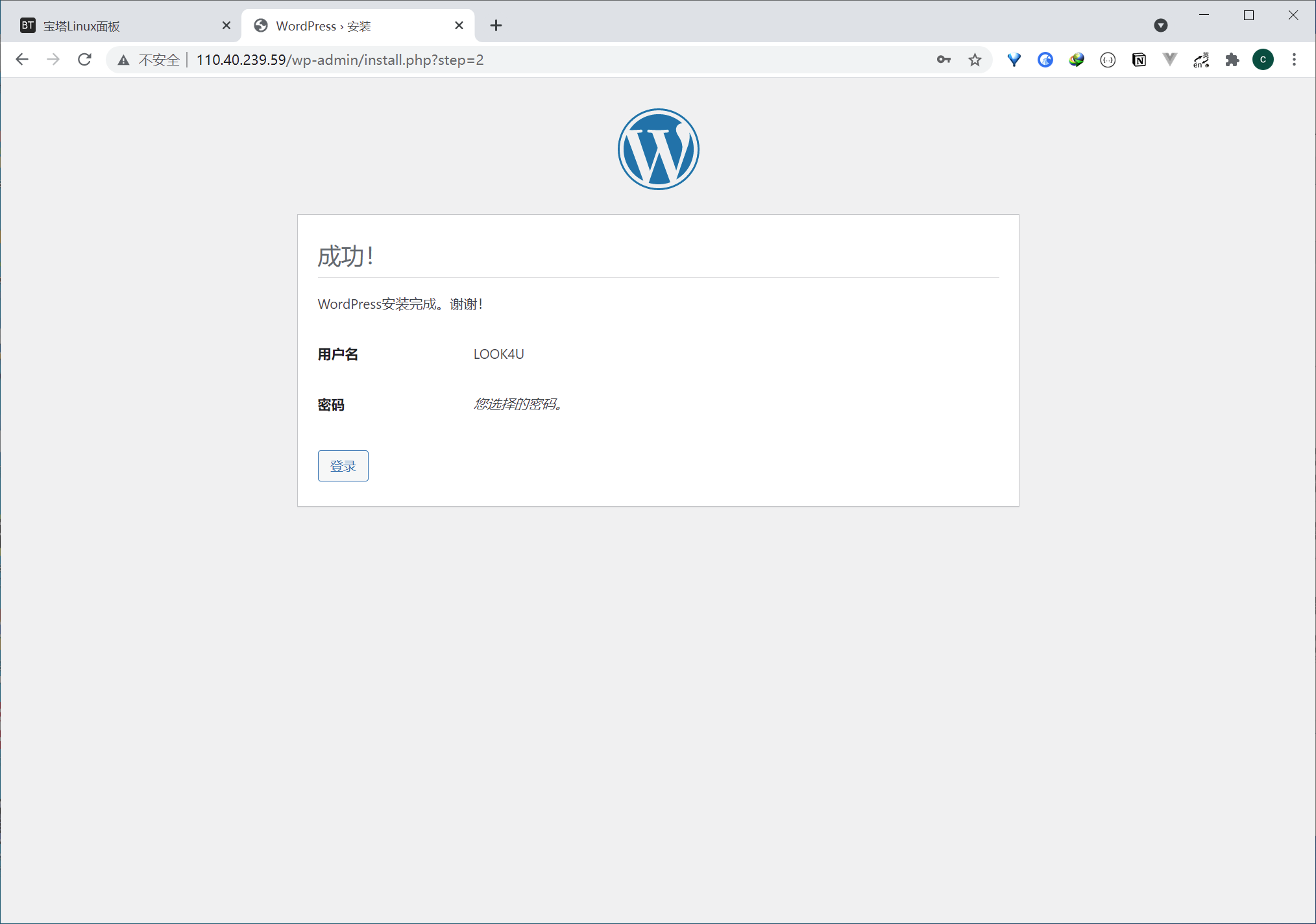
Task: Click the address bar URL
Action: [340, 60]
